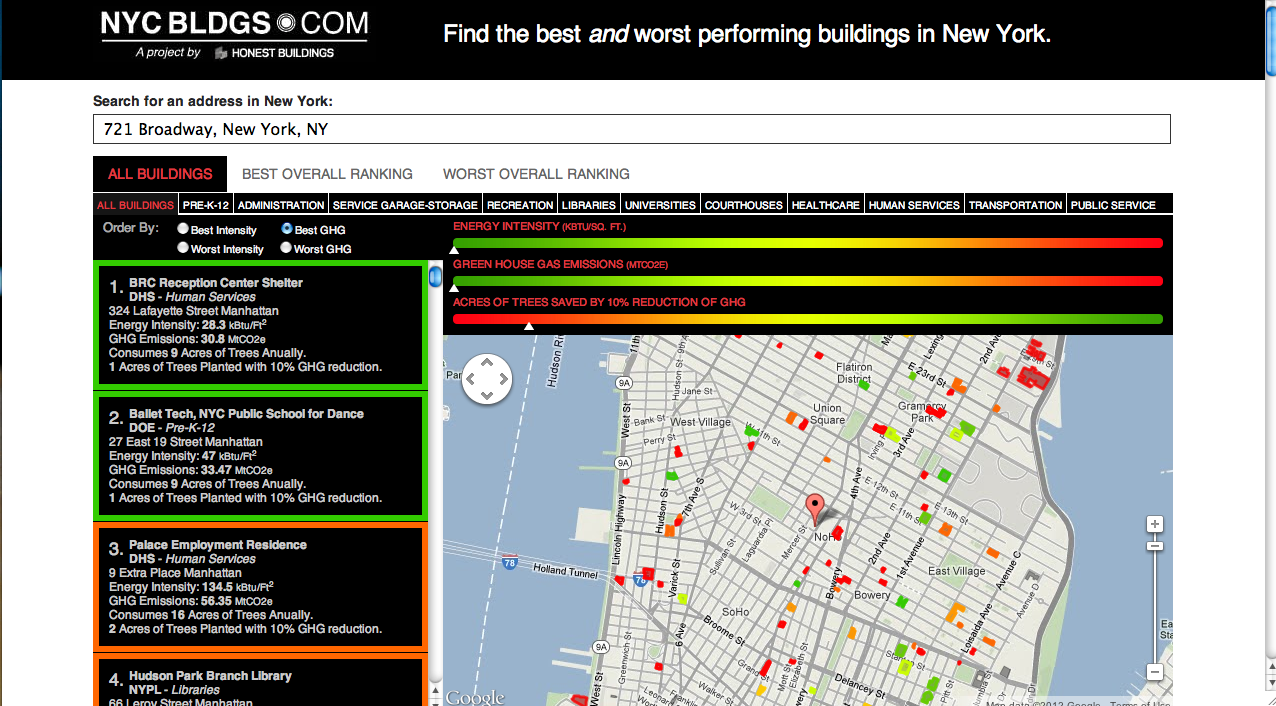Screen dimensions: 1276x706
Task: Click the Acres of Trees Saved gradient bar
Action: (808, 319)
